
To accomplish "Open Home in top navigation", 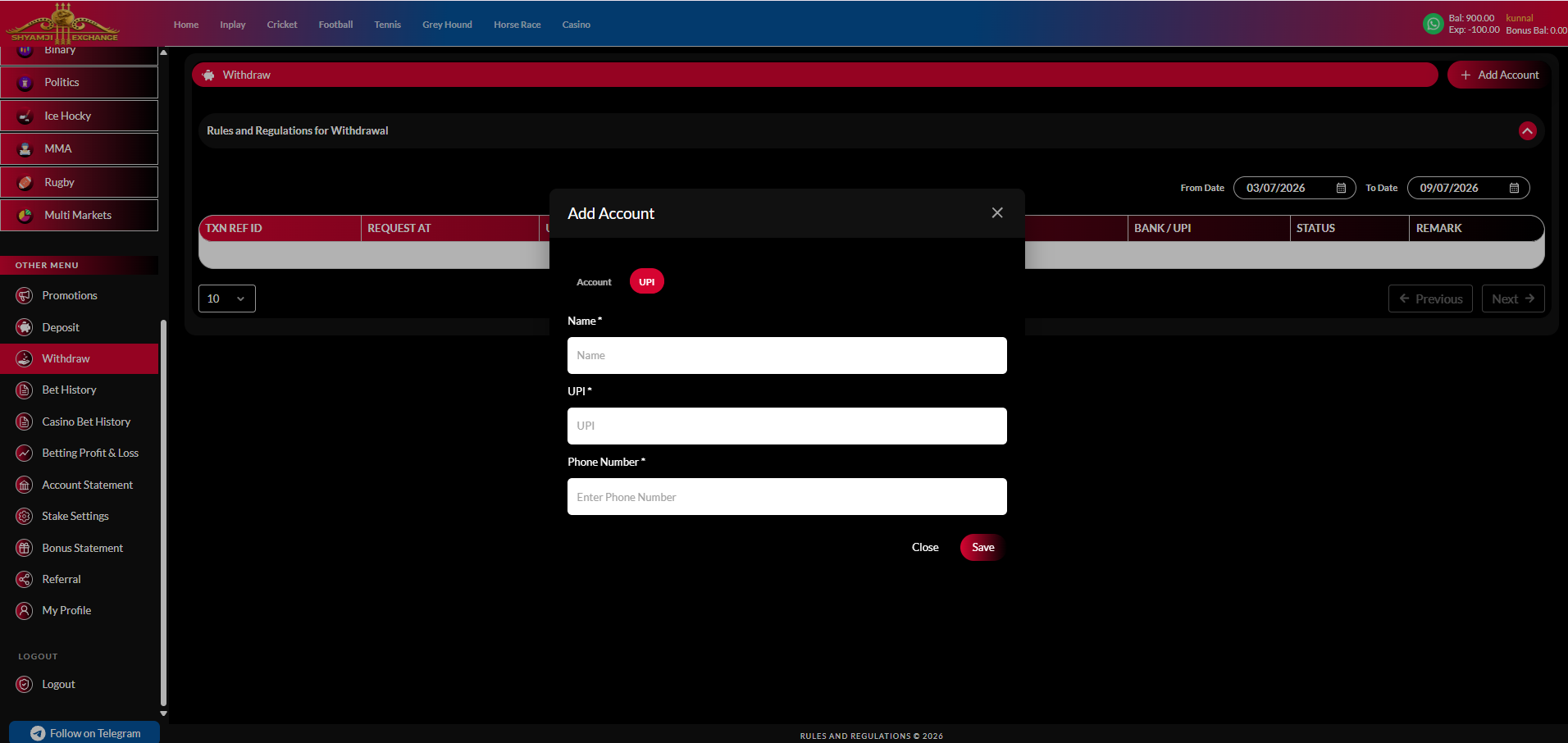I will 186,25.
